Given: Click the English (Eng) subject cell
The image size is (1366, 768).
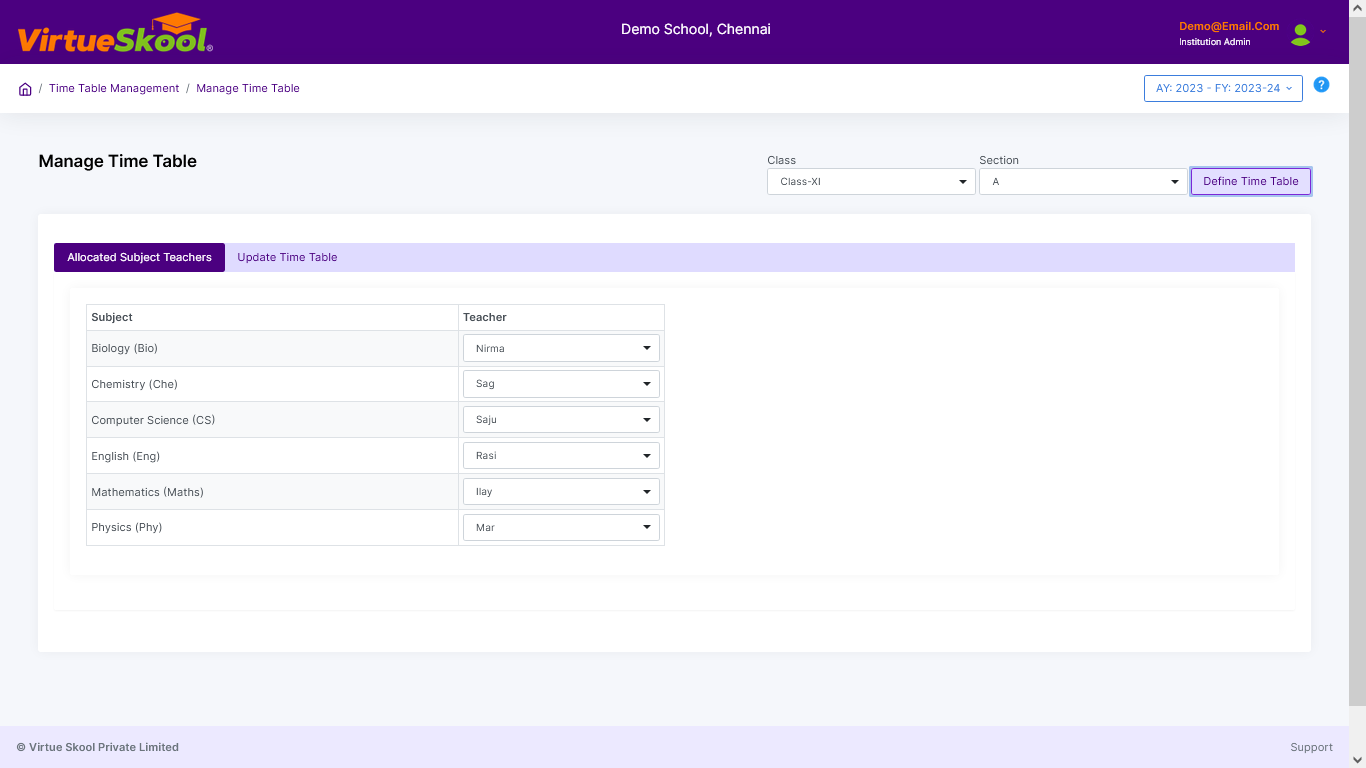Looking at the screenshot, I should pyautogui.click(x=272, y=456).
